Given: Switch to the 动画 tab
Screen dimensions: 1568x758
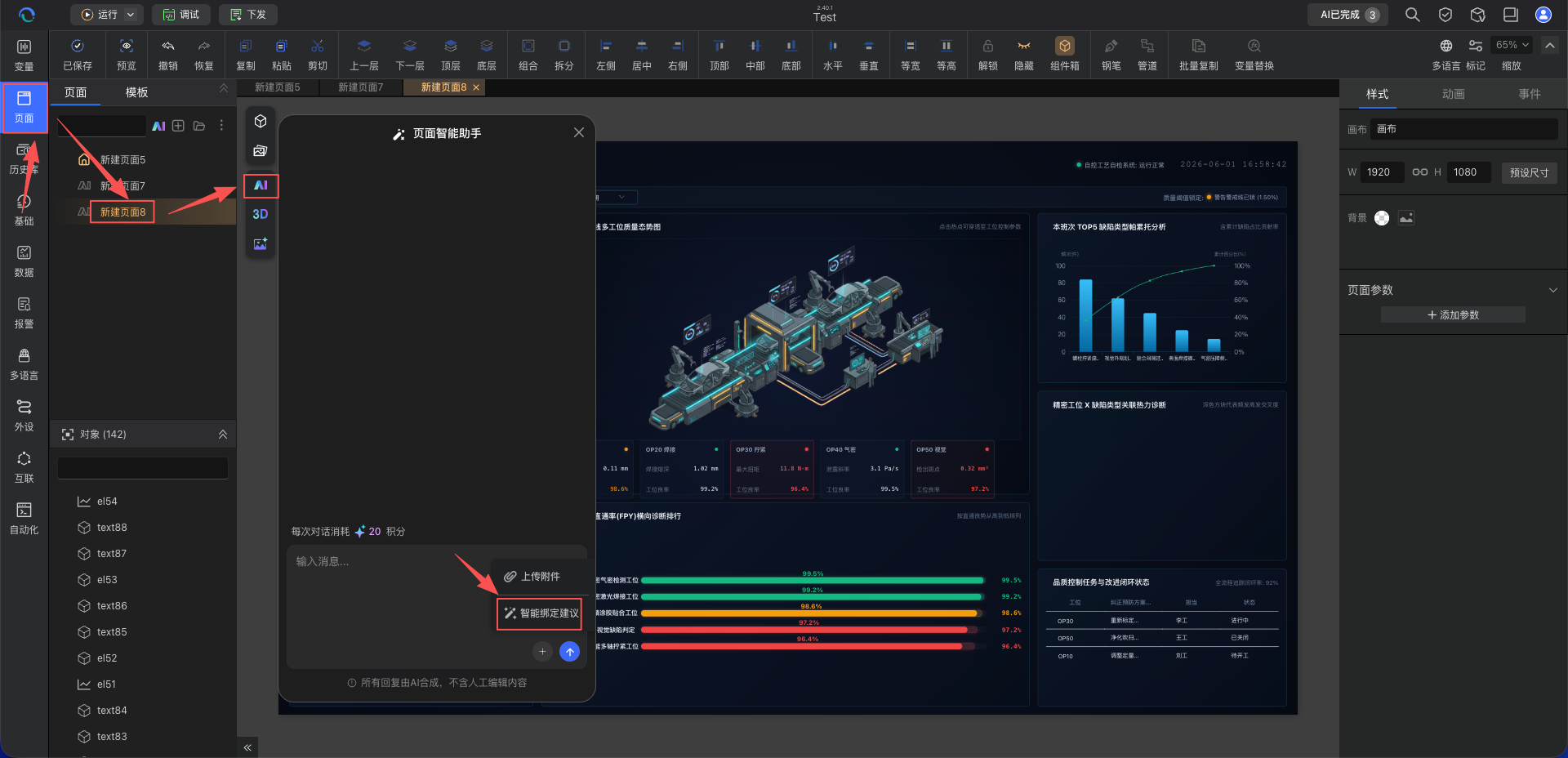Looking at the screenshot, I should pos(1454,94).
